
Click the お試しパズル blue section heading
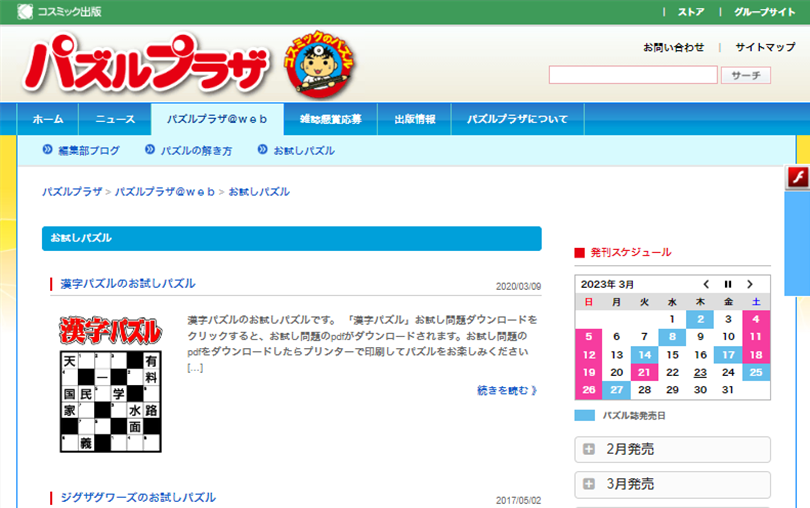pos(292,238)
